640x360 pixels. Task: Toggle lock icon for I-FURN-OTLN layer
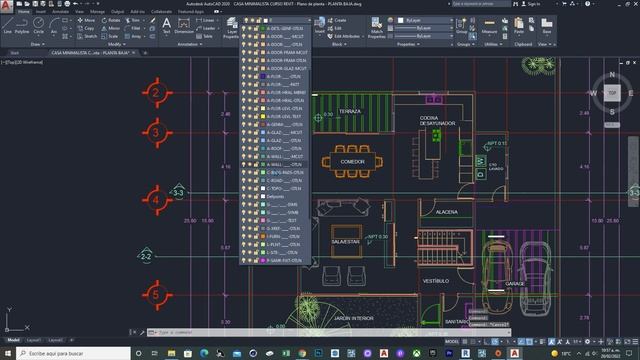256,236
